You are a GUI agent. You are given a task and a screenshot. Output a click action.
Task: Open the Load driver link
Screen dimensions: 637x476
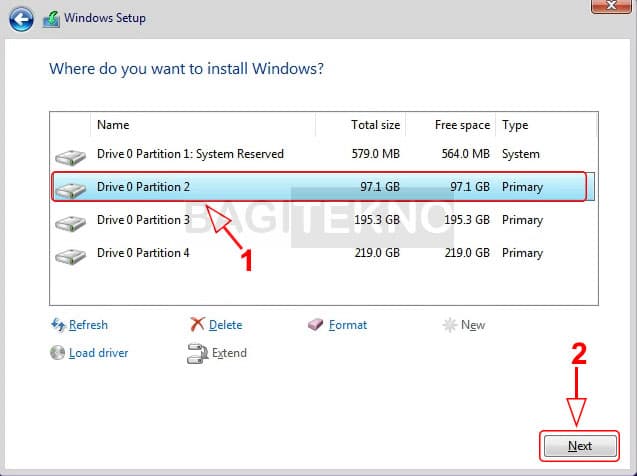click(99, 353)
